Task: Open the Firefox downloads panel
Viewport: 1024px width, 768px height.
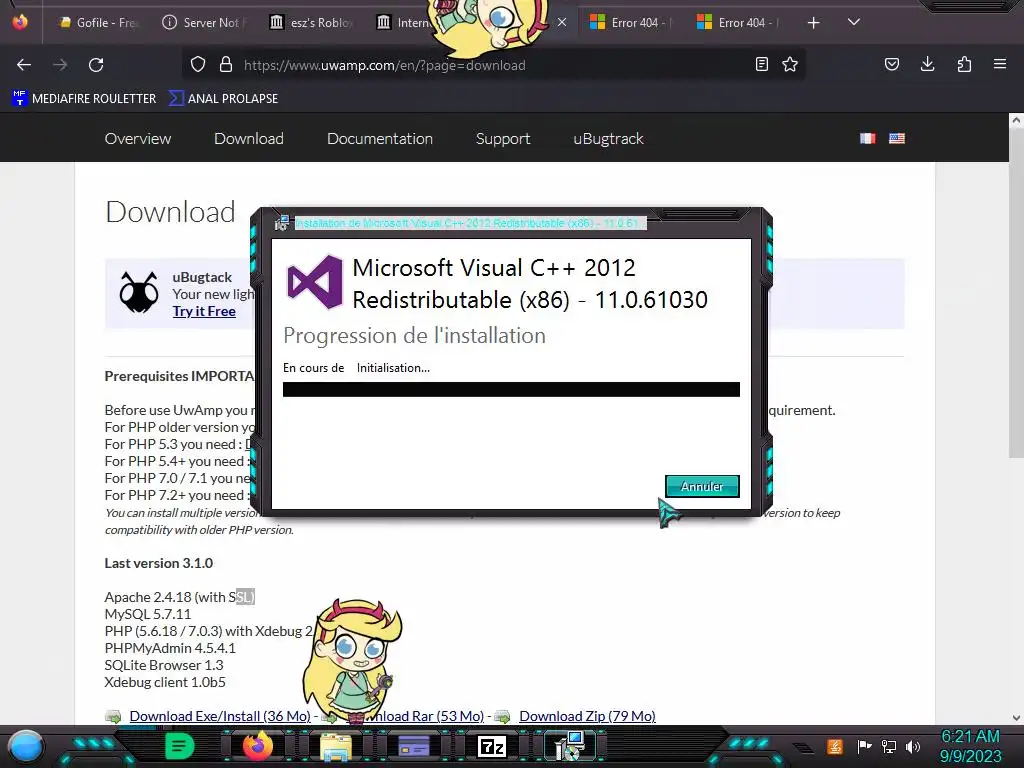Action: [927, 65]
